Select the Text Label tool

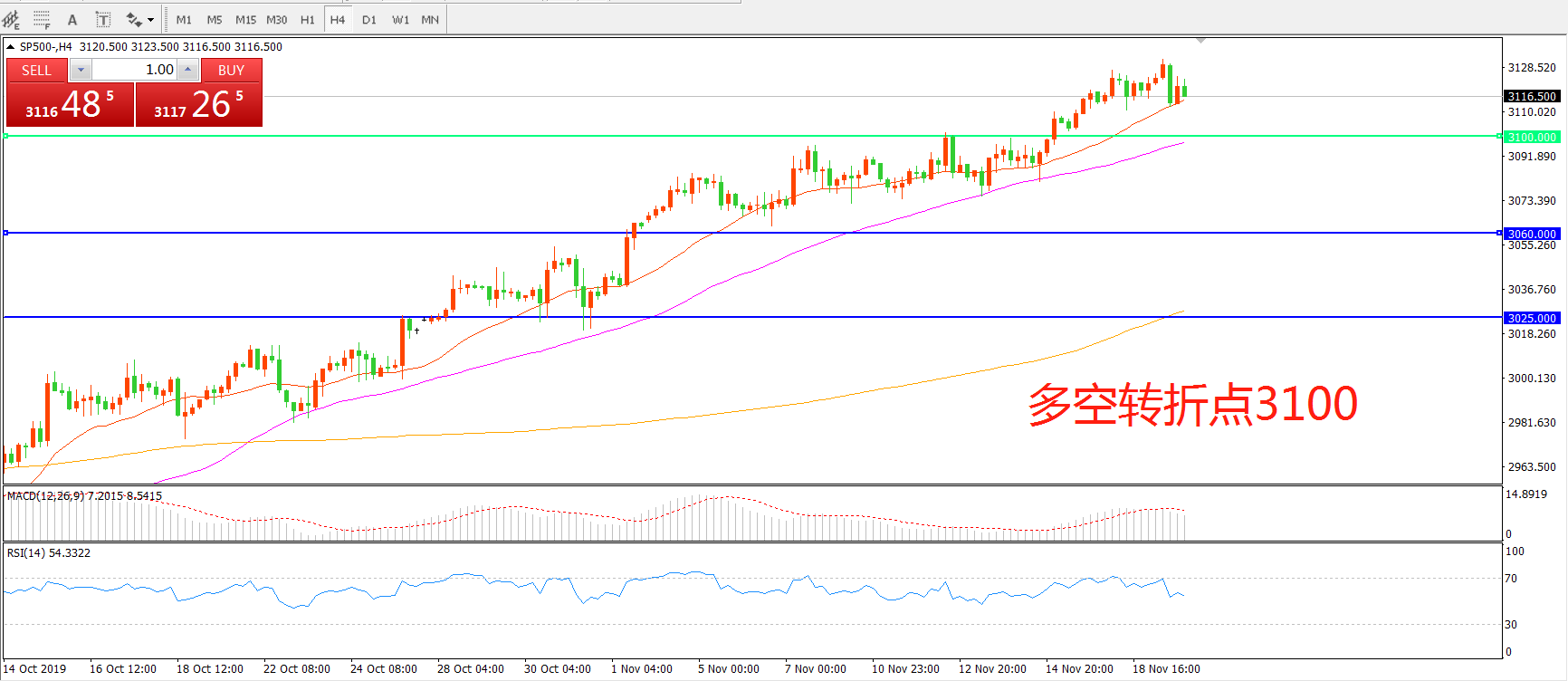(x=103, y=20)
